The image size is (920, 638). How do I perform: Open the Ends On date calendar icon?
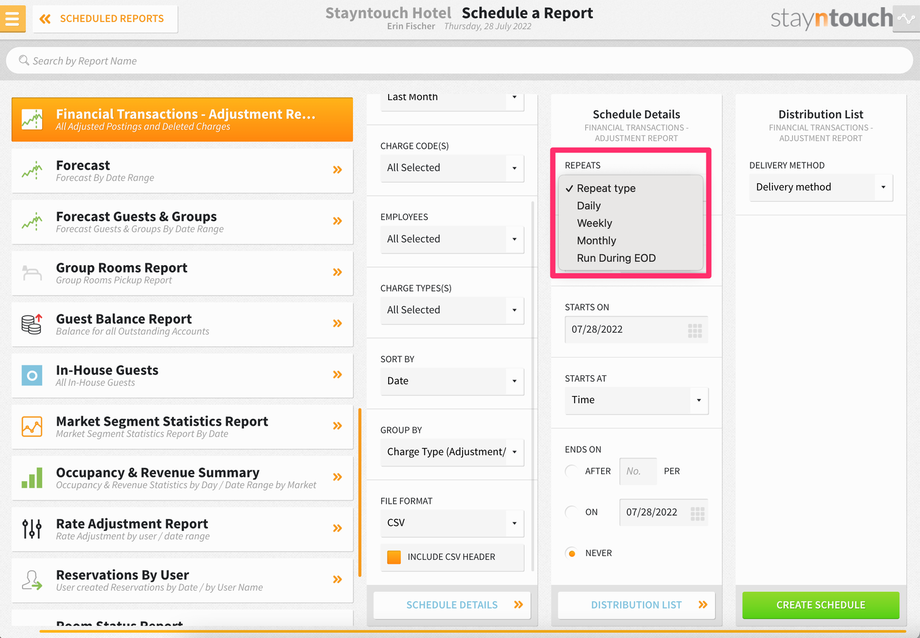(x=698, y=514)
